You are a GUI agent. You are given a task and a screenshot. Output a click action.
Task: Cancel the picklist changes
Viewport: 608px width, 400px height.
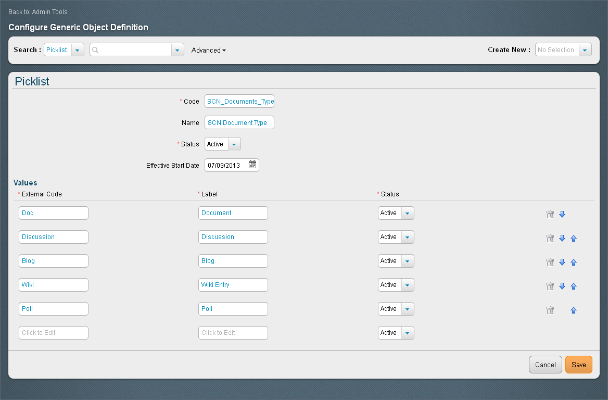click(545, 365)
